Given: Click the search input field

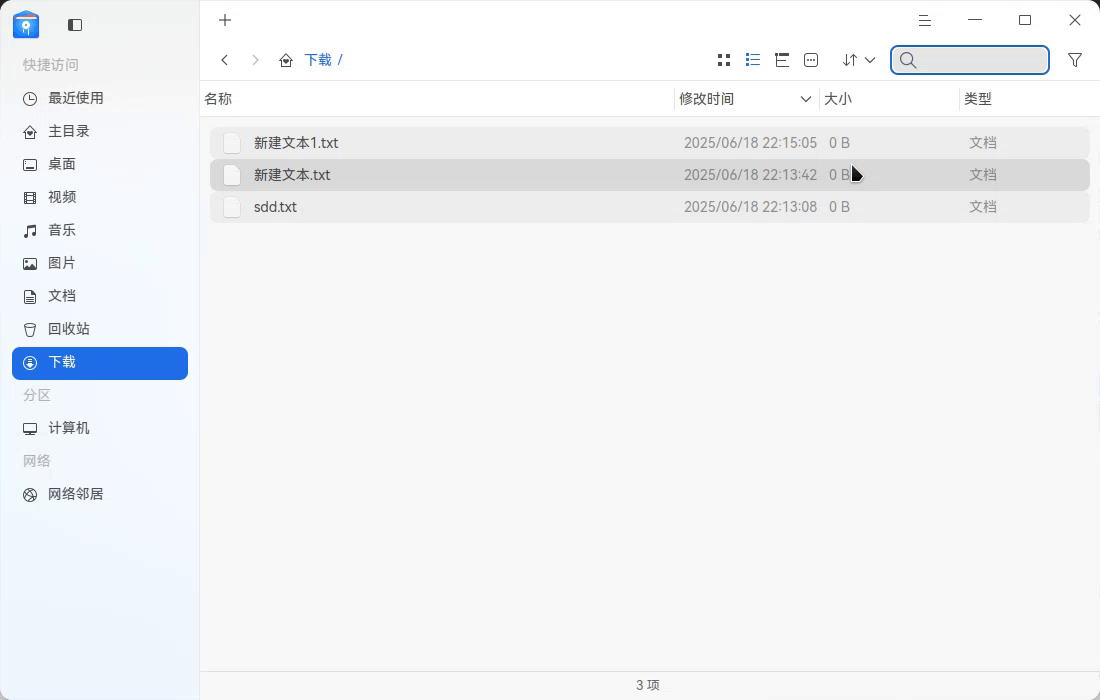Looking at the screenshot, I should point(970,60).
